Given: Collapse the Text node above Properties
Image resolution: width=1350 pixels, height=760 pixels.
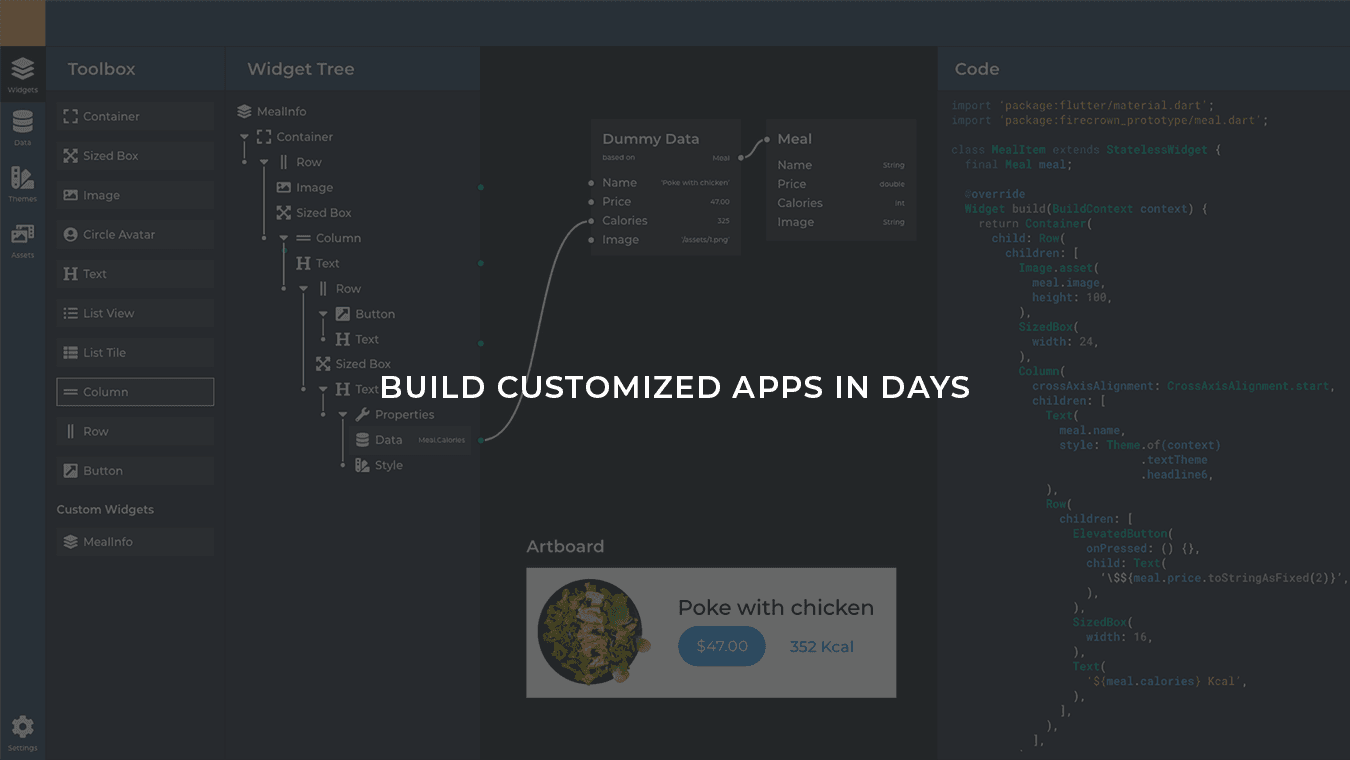Looking at the screenshot, I should 323,389.
